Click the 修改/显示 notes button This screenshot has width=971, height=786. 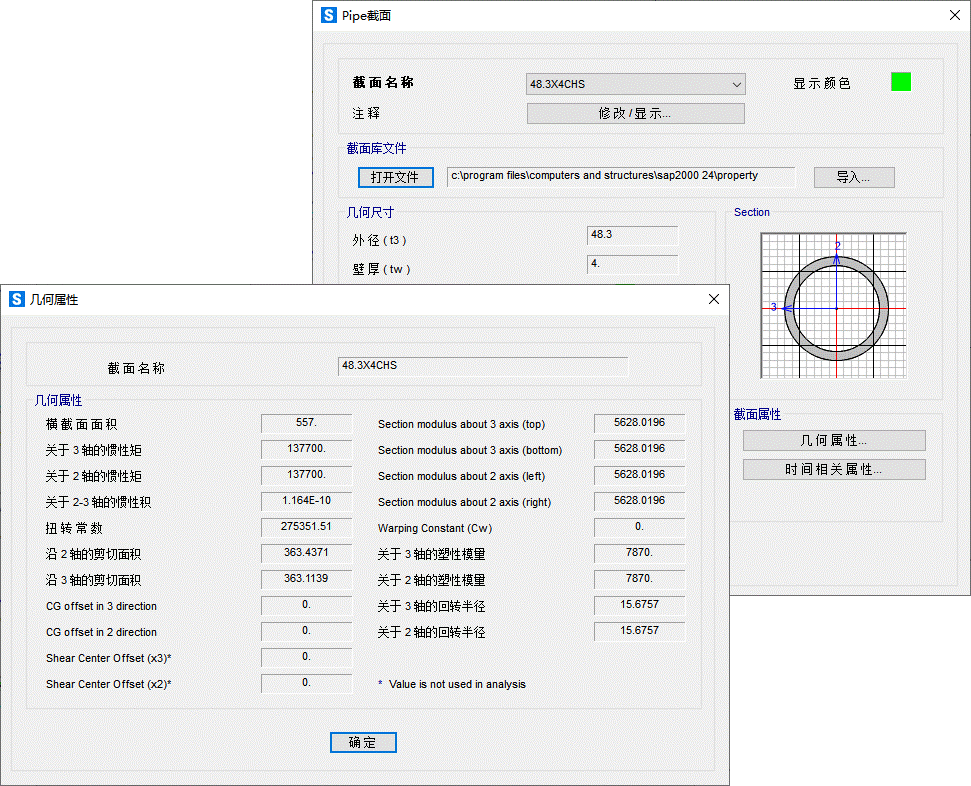click(635, 113)
